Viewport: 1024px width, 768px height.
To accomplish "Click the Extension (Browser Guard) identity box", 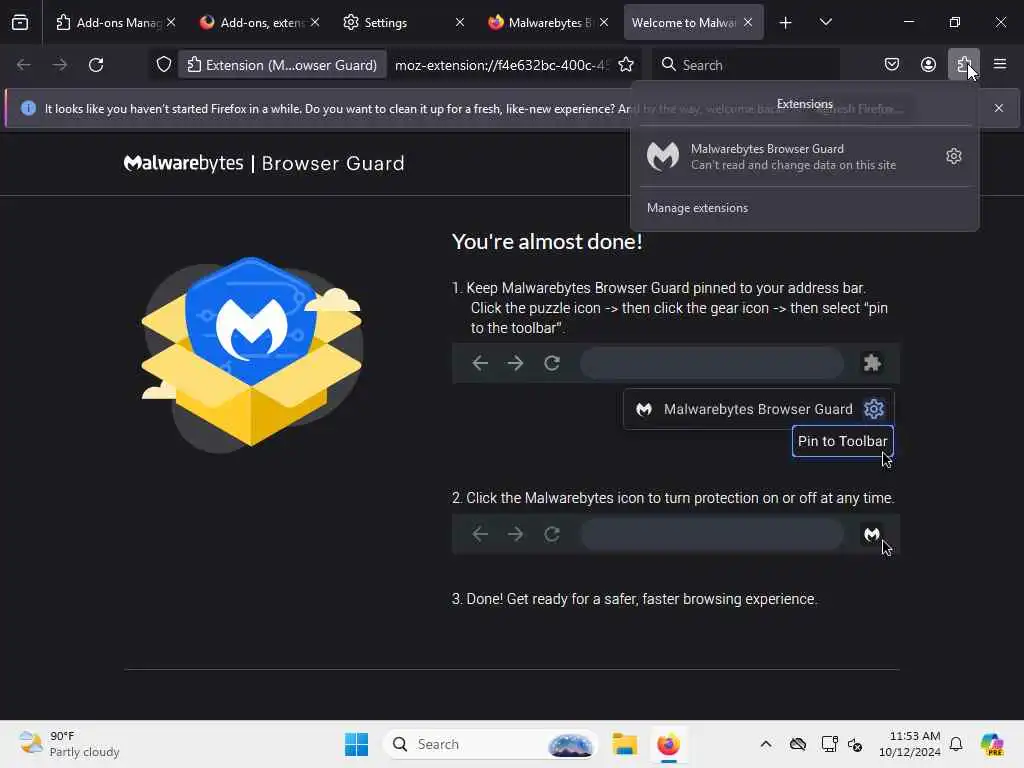I will coord(282,65).
